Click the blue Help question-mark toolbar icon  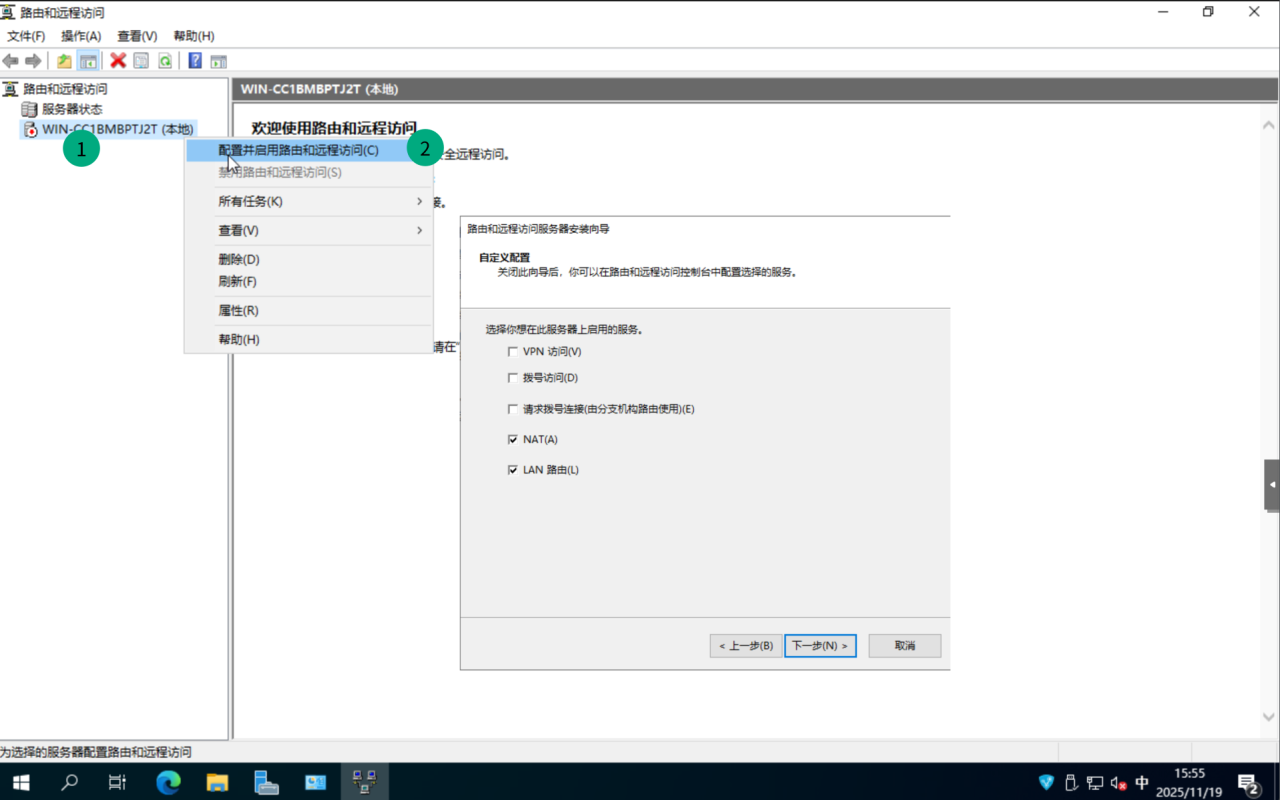[x=195, y=61]
